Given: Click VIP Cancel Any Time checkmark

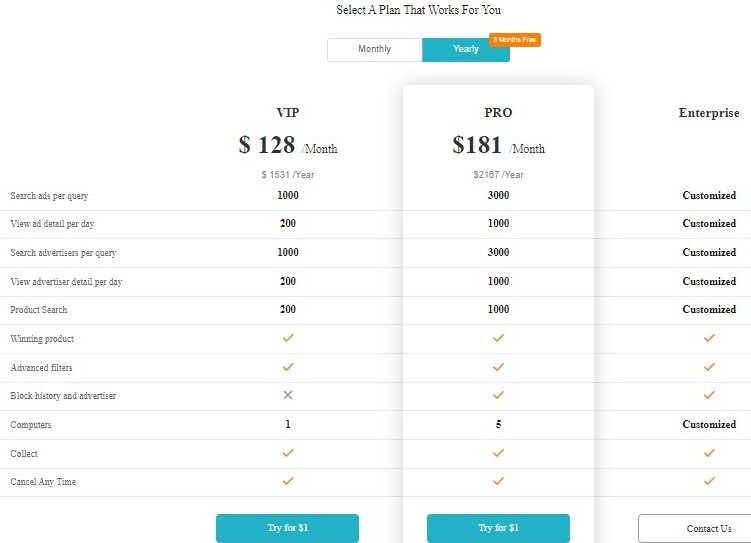Looking at the screenshot, I should (288, 481).
